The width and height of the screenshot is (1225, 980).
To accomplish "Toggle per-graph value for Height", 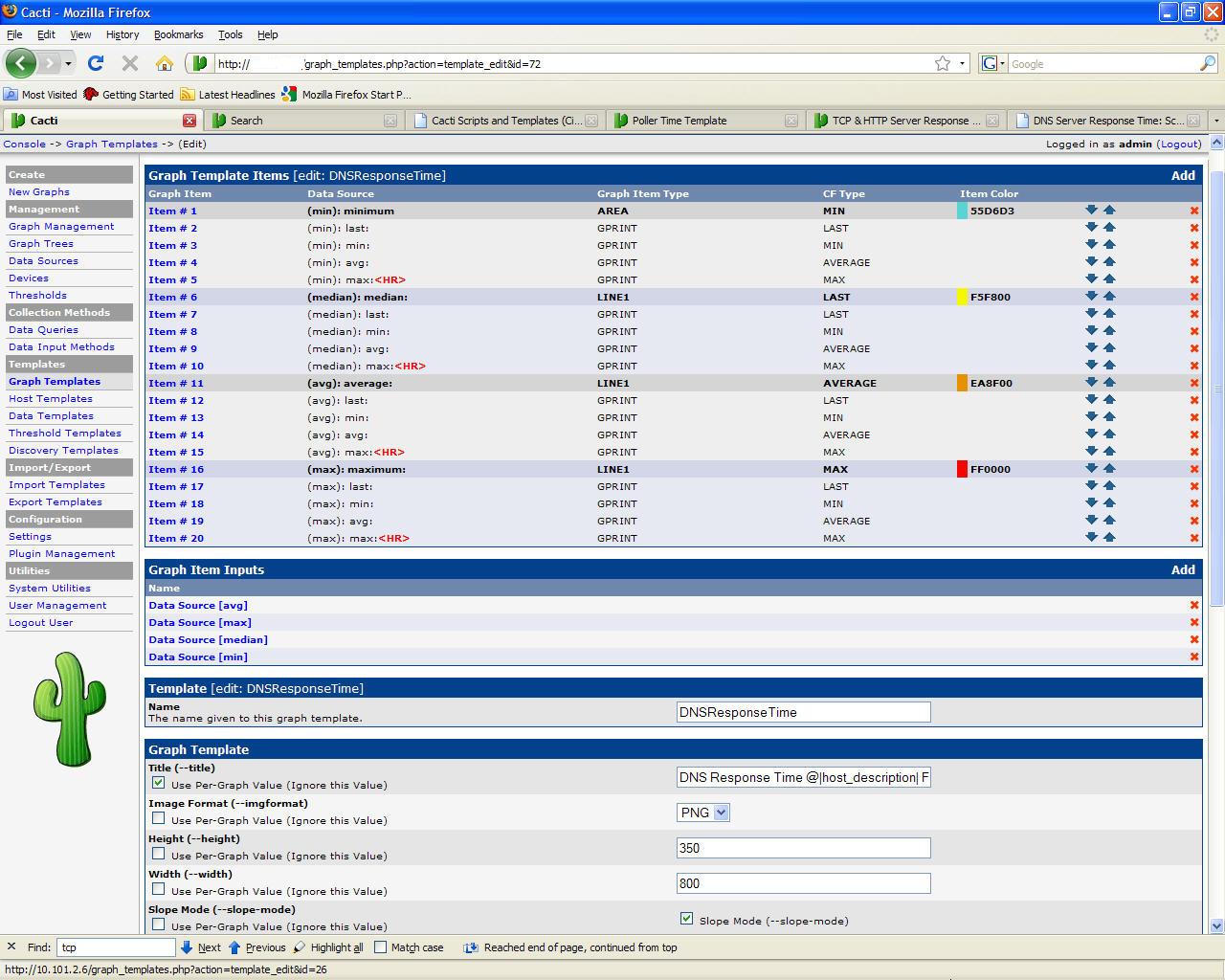I will coord(159,854).
